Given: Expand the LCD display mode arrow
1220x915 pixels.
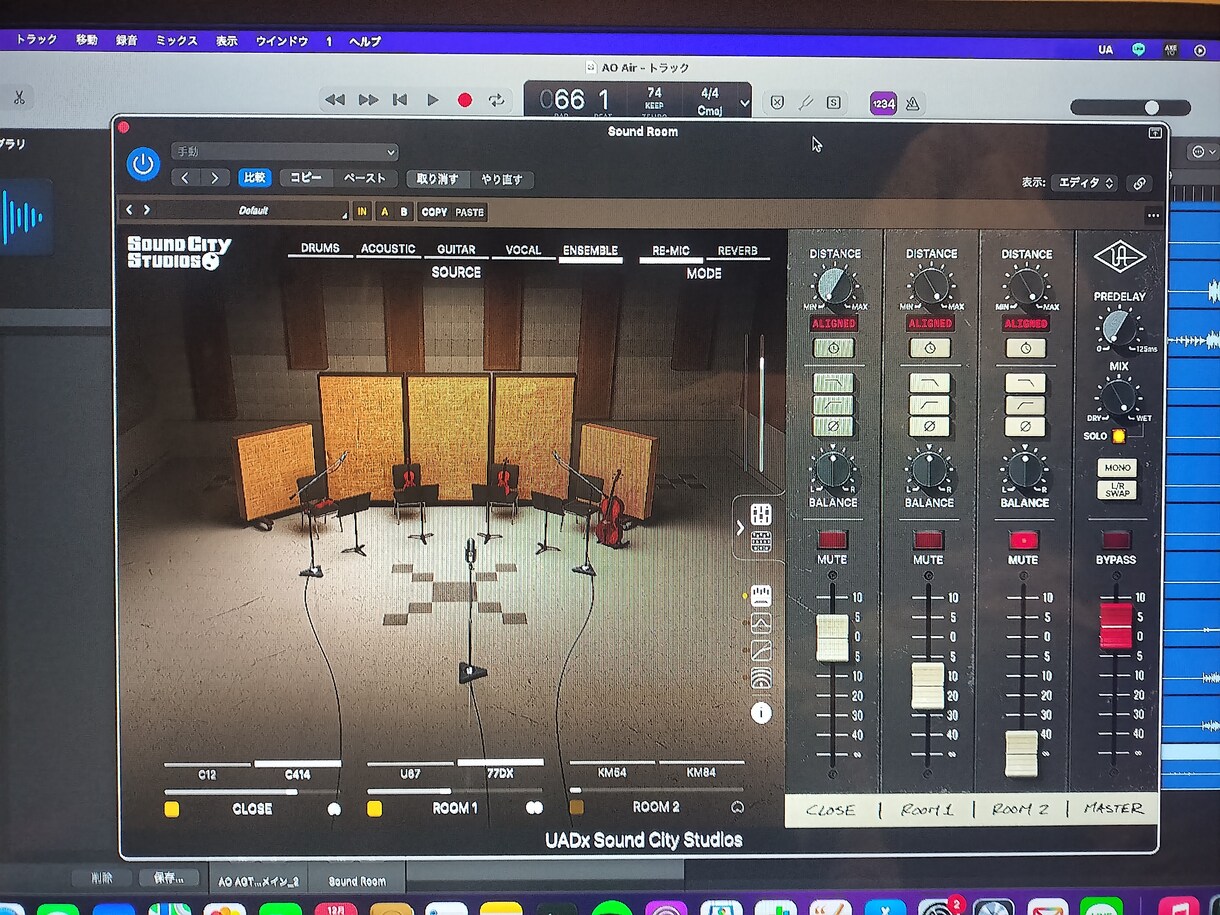Looking at the screenshot, I should click(744, 103).
